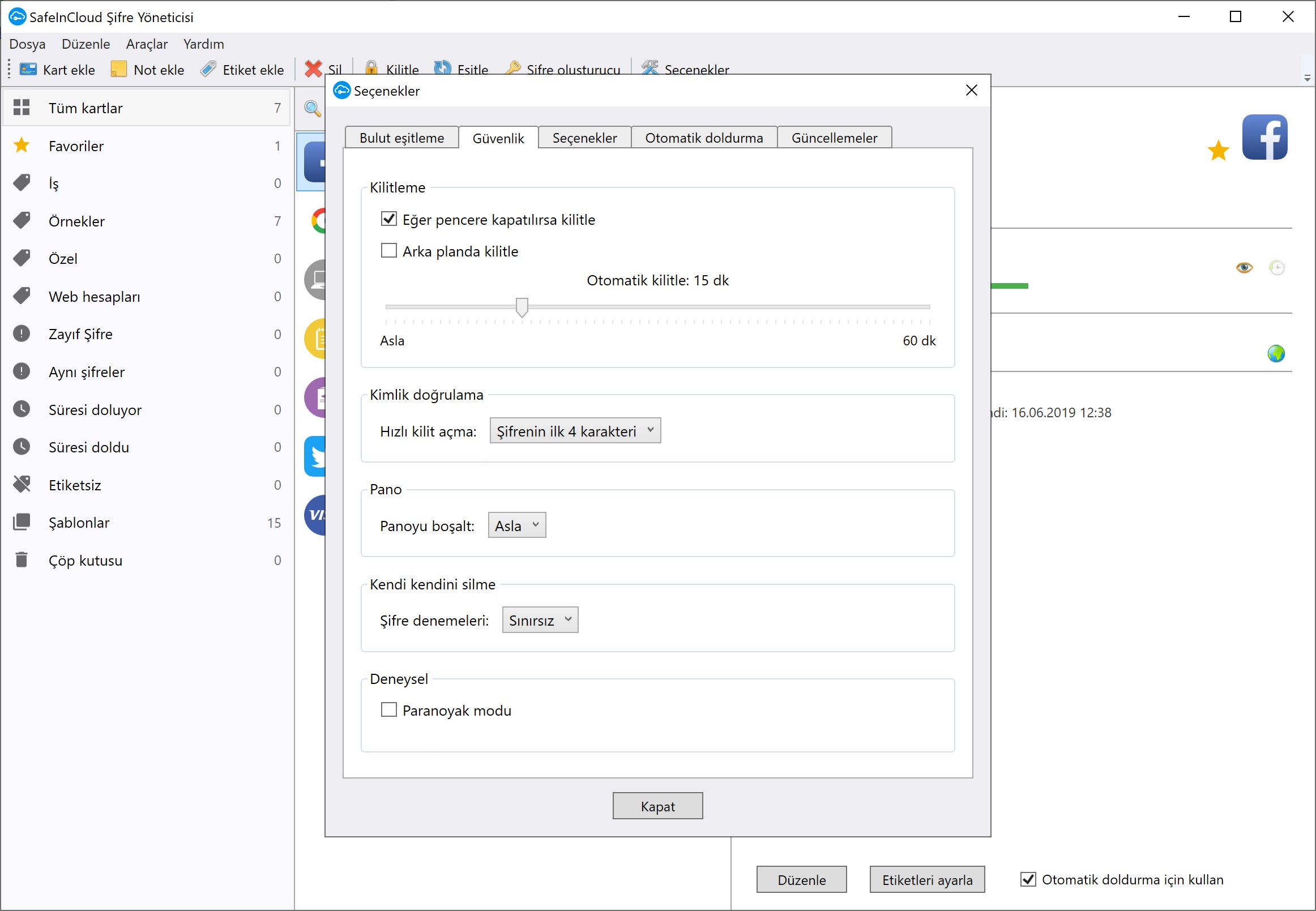Screen dimensions: 1316x911
Task: Click the Kart ekle card icon
Action: [28, 70]
